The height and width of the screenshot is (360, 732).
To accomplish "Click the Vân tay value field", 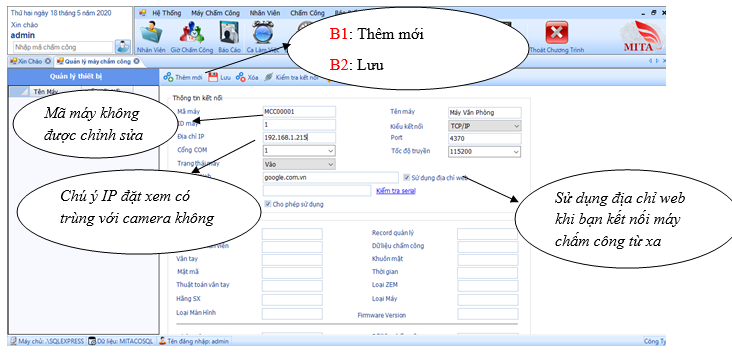I will tap(292, 260).
